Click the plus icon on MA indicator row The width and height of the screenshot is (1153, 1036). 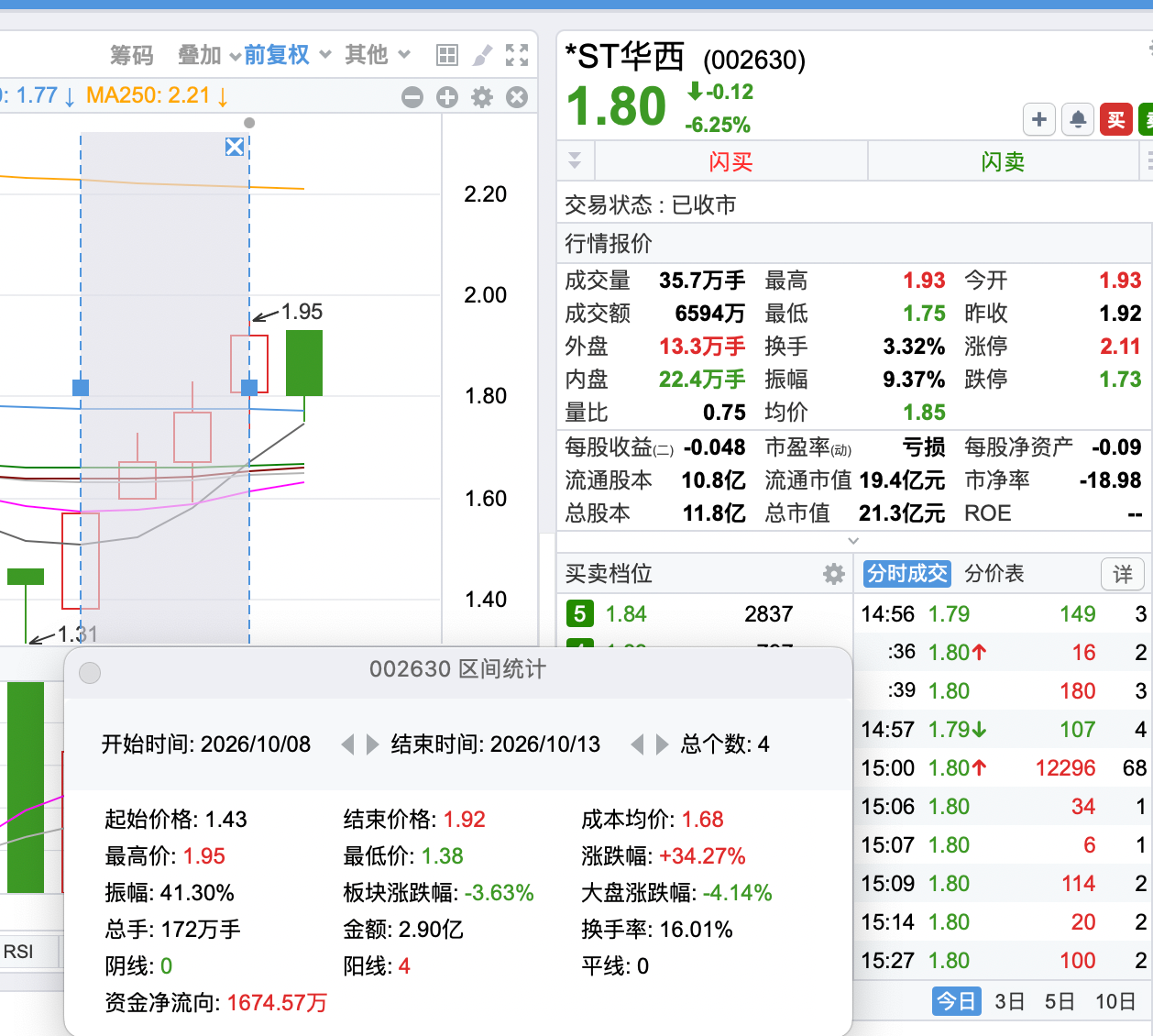(447, 97)
